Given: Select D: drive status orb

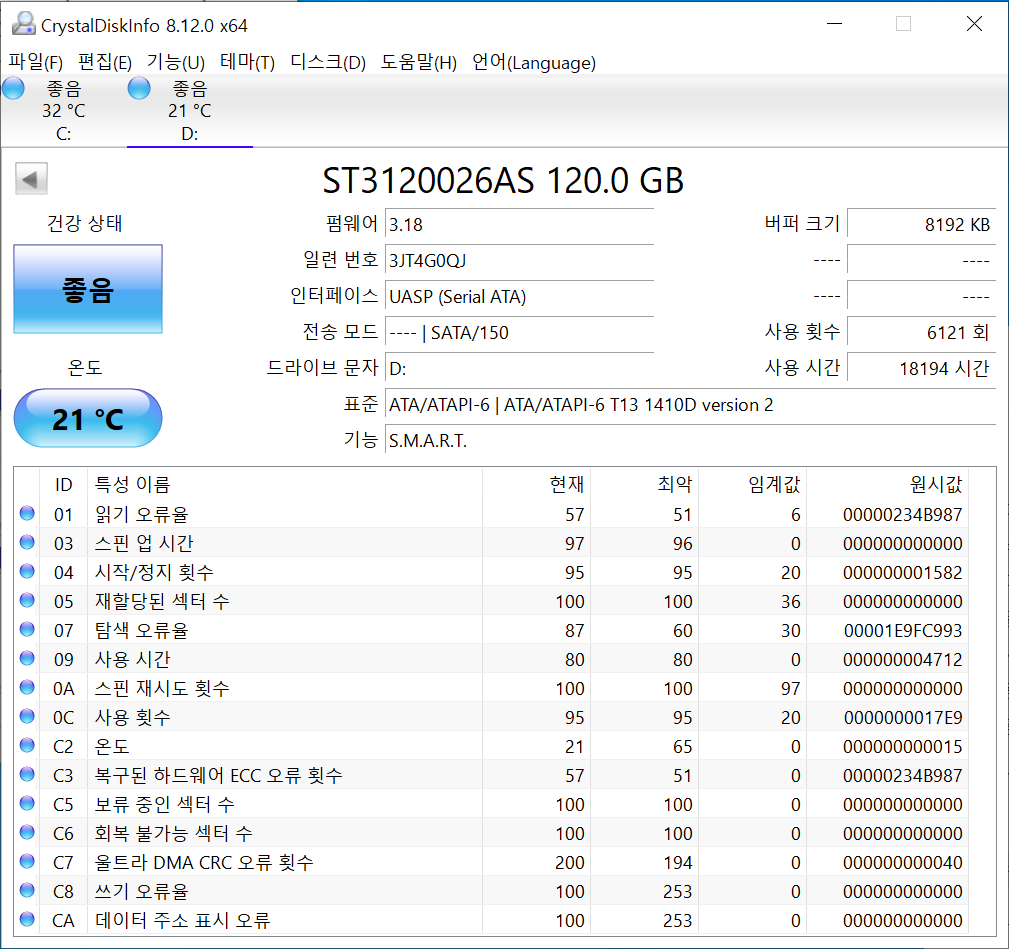Looking at the screenshot, I should pyautogui.click(x=139, y=89).
